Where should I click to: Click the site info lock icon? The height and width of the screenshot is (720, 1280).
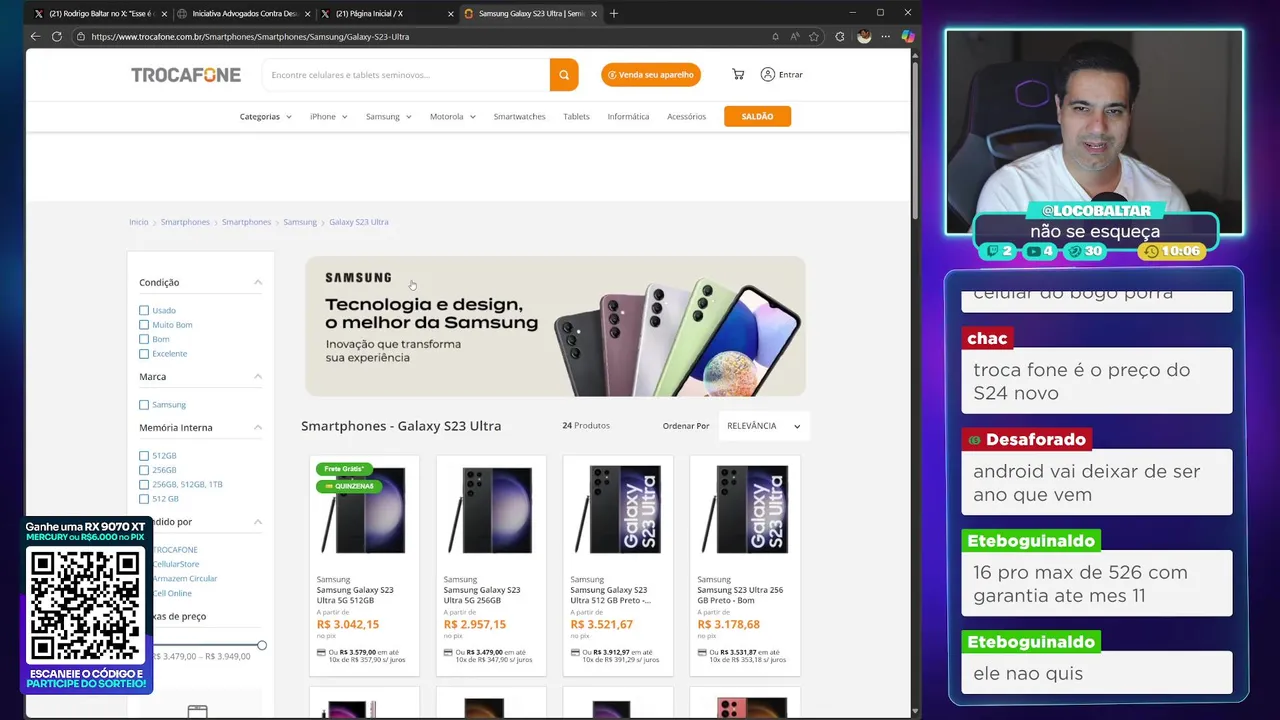80,36
